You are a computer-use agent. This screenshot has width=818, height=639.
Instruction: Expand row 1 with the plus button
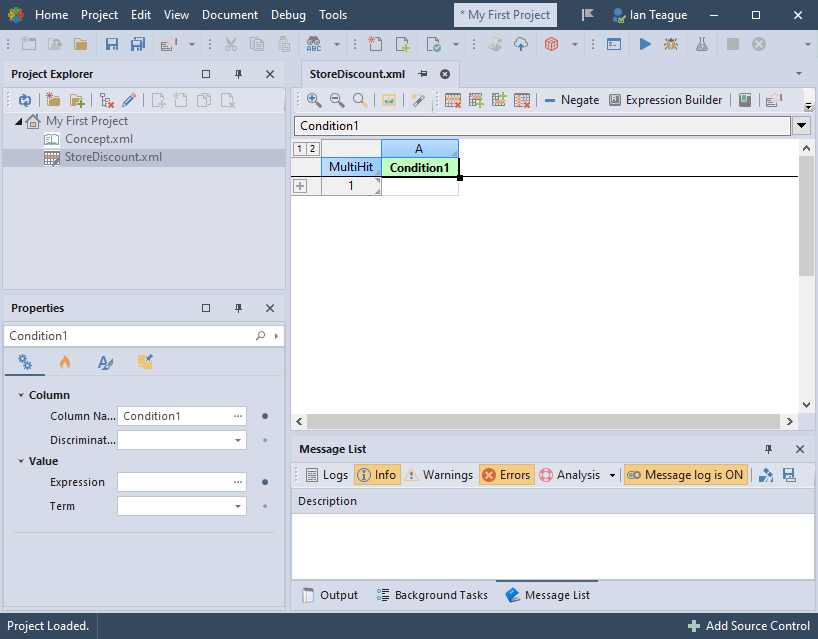coord(300,186)
